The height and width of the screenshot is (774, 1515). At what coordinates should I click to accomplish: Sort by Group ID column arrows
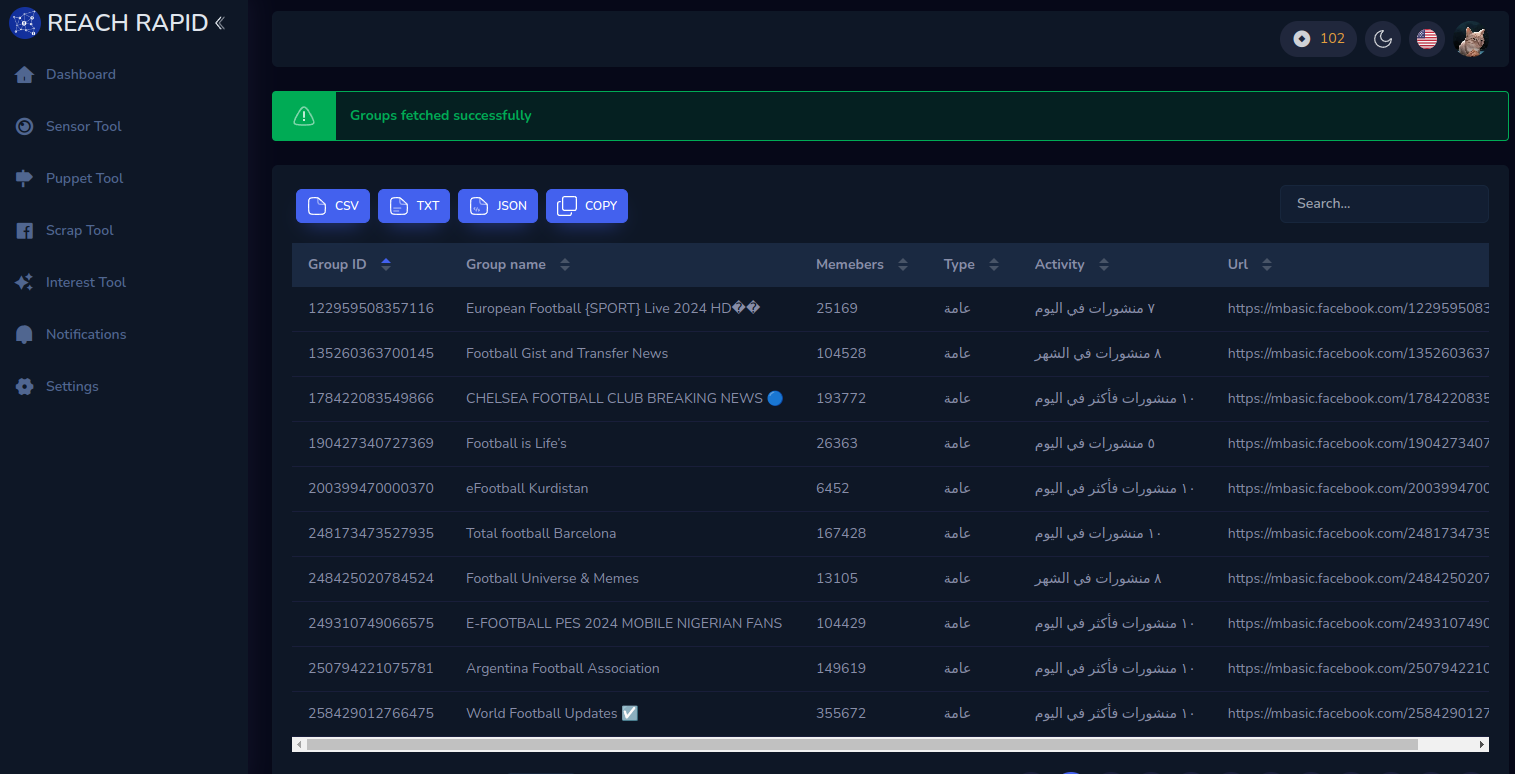click(x=386, y=265)
